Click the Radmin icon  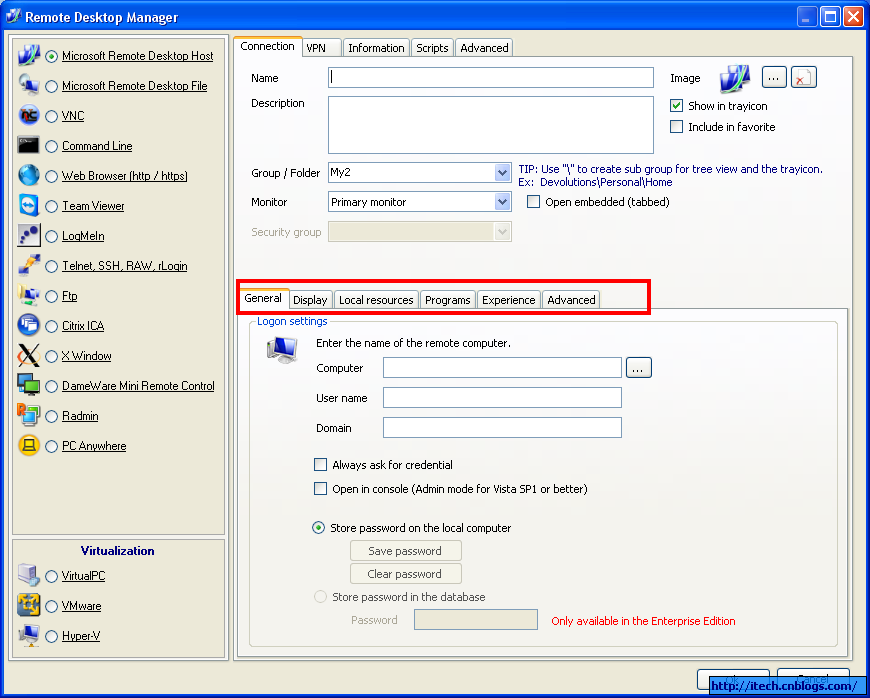[29, 415]
